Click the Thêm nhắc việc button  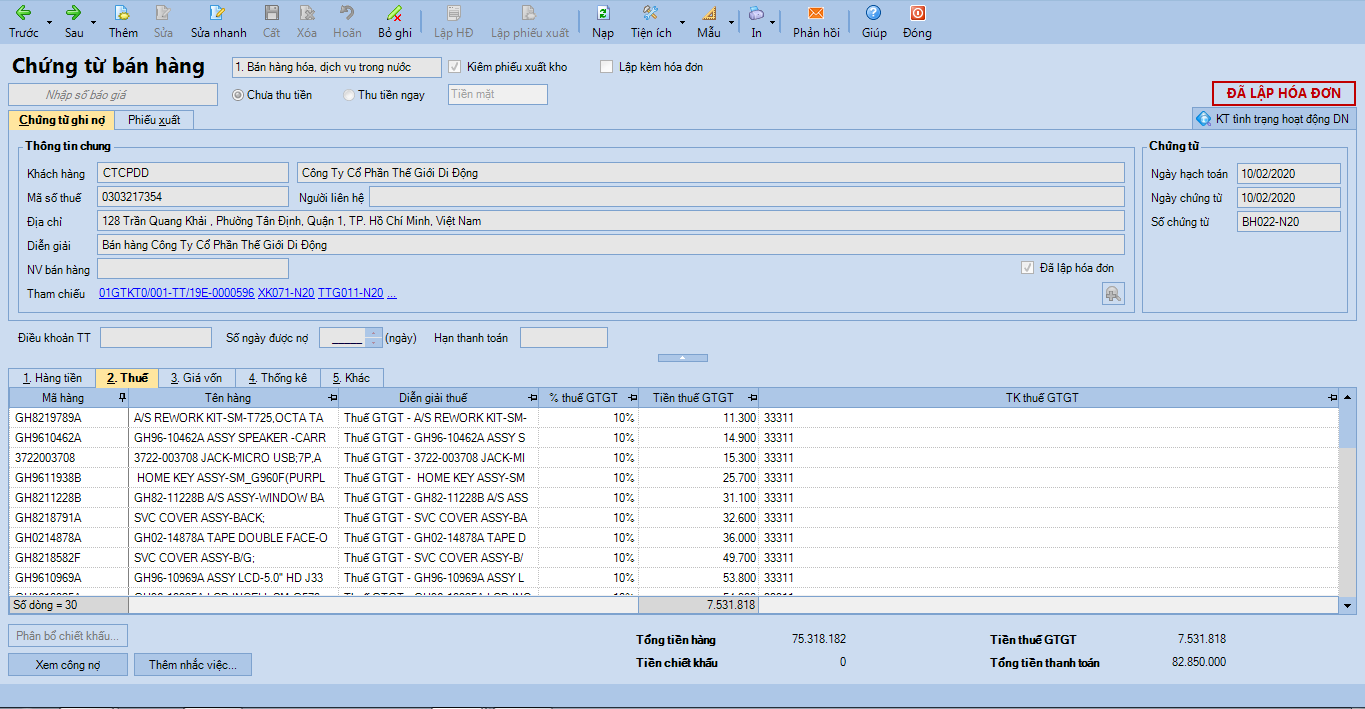pos(193,665)
